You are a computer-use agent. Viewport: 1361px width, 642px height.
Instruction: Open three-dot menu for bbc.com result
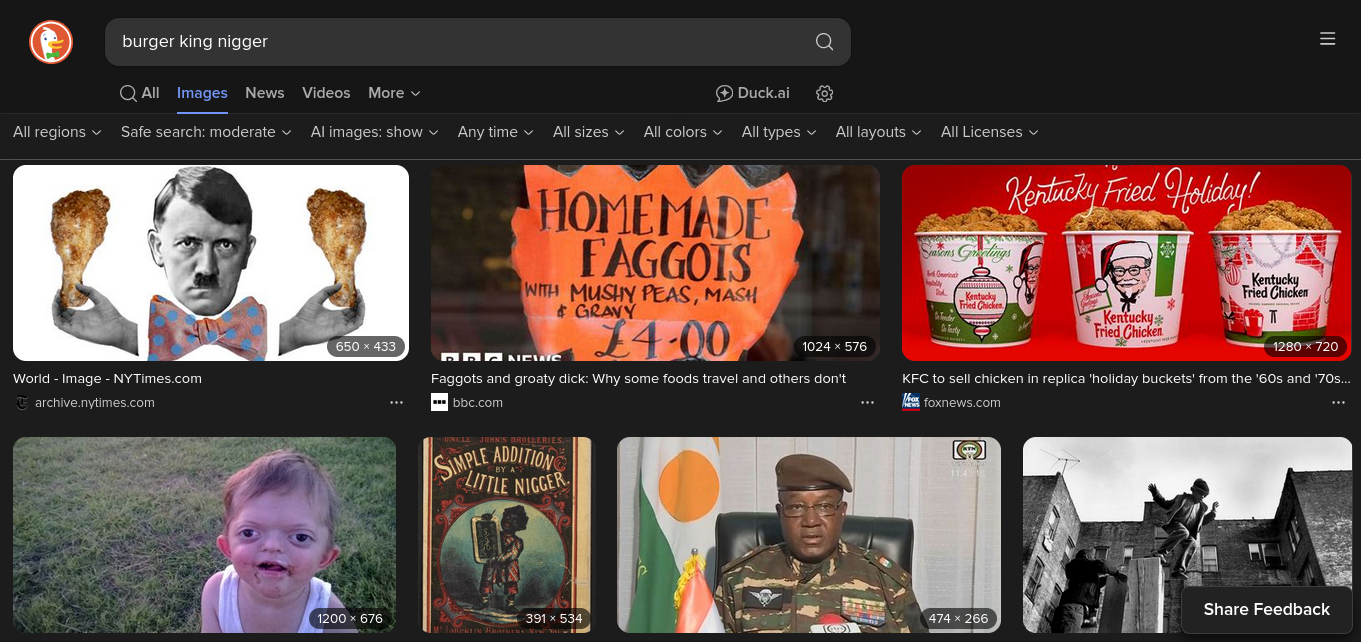[867, 403]
